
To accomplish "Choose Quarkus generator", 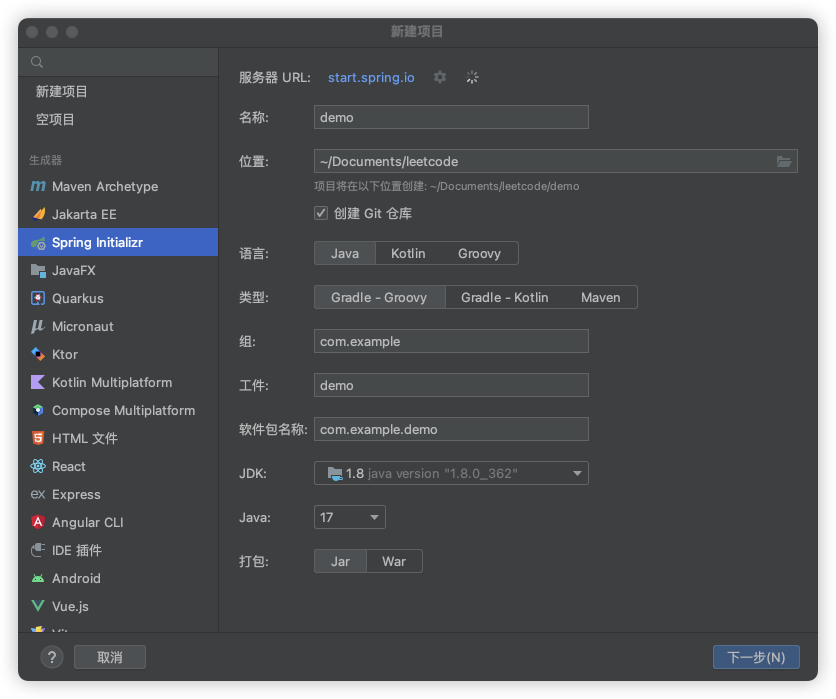I will pos(118,299).
